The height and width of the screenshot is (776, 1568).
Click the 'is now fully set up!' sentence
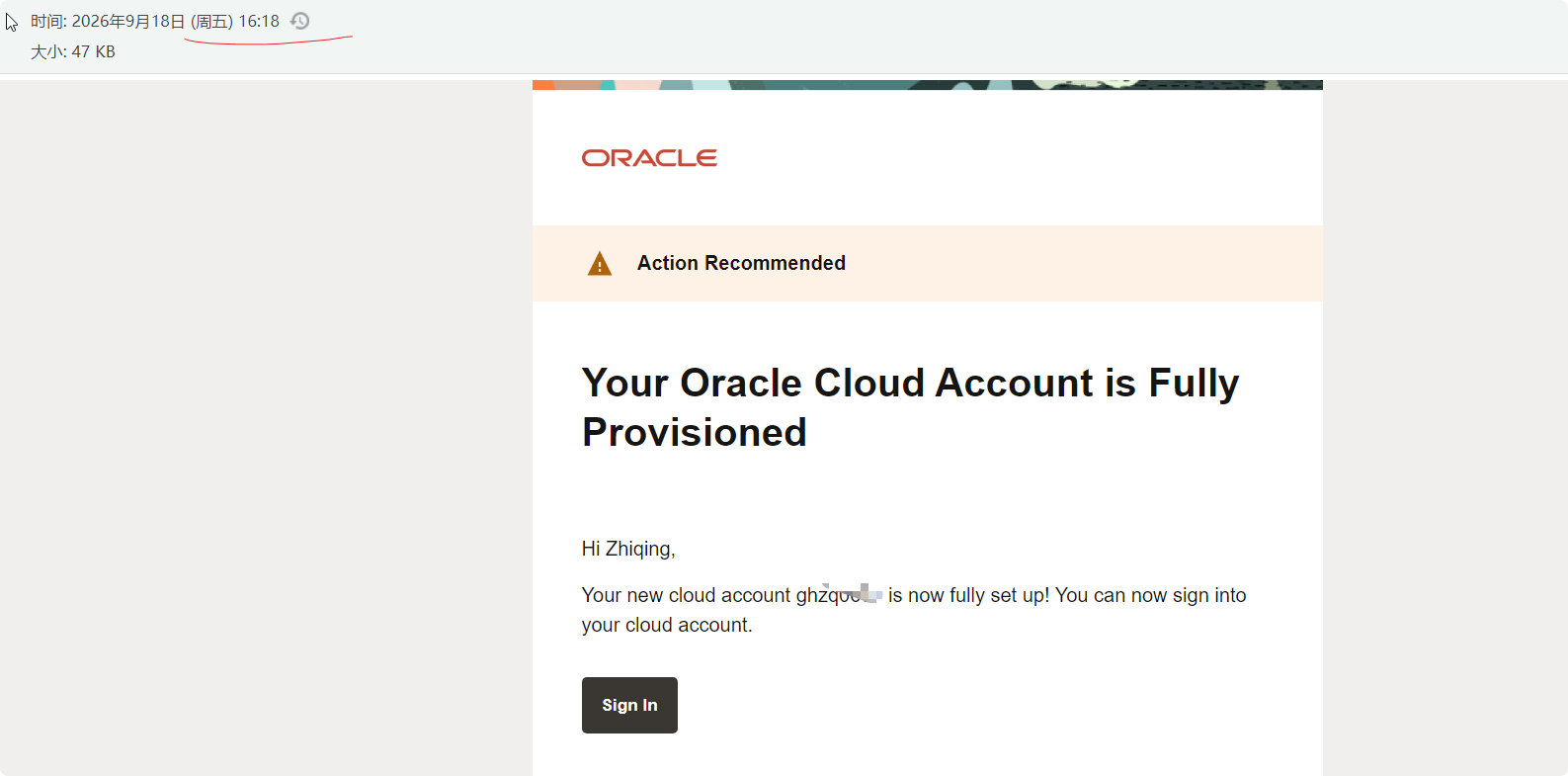click(x=968, y=595)
